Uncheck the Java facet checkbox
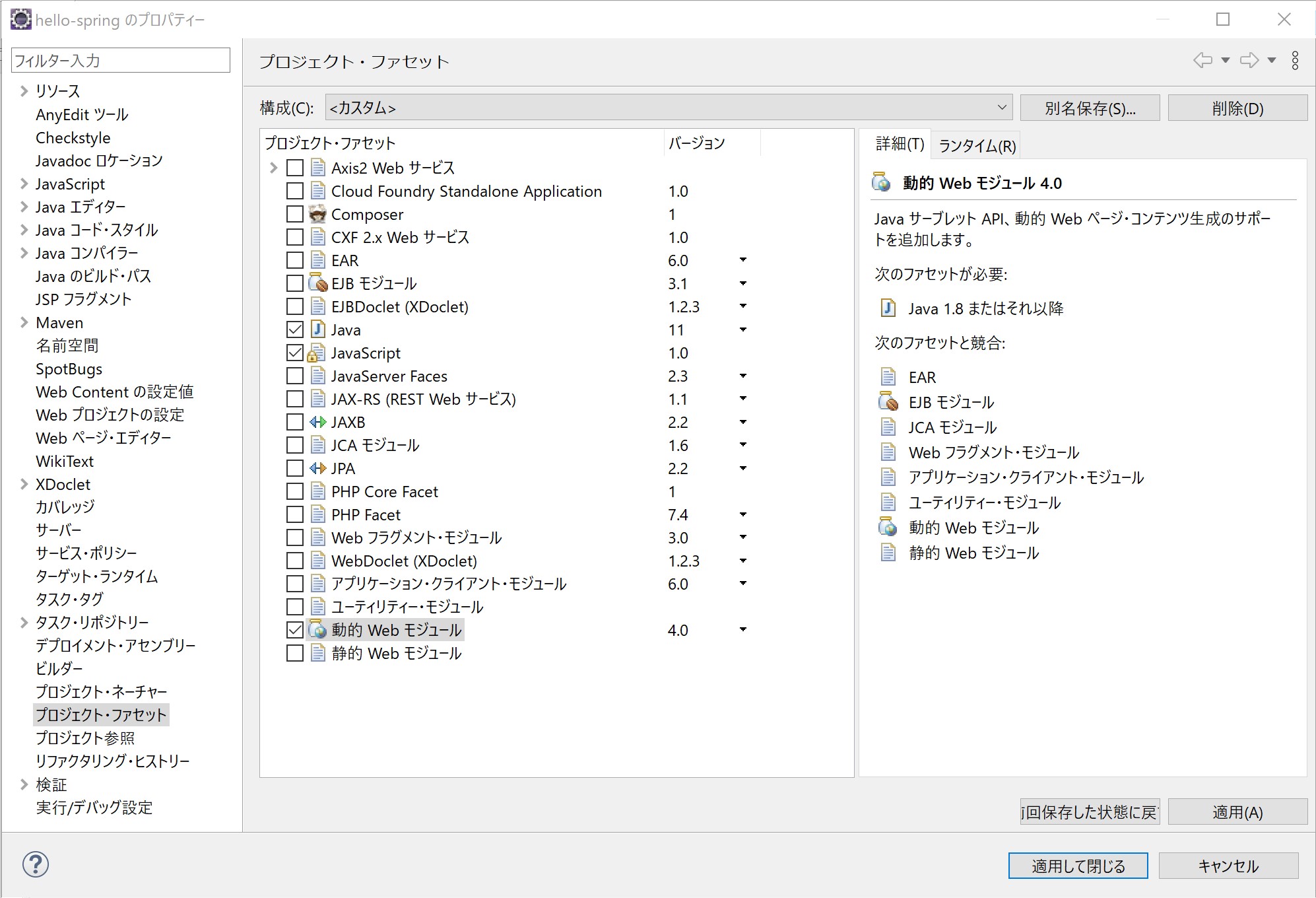 (295, 330)
